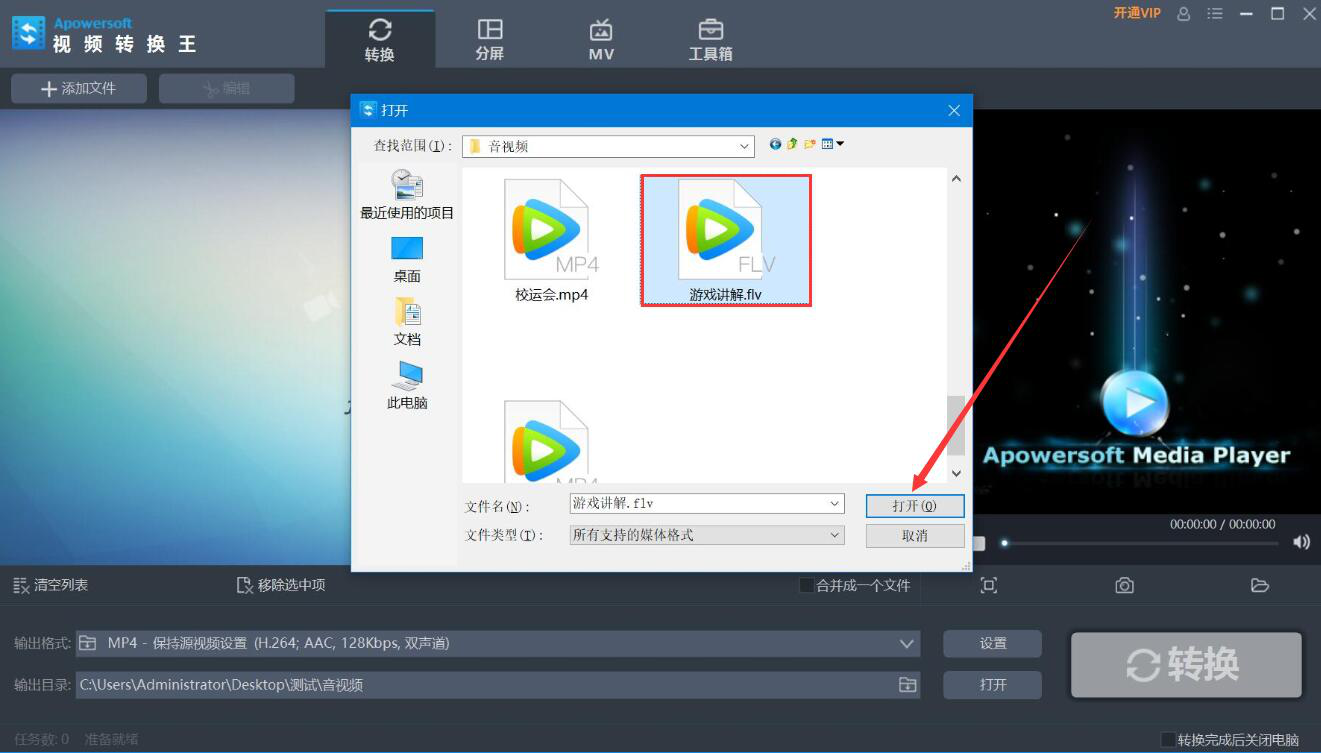Select 最近使用的项目 in the dialog sidebar
The image size is (1321, 753).
(407, 195)
